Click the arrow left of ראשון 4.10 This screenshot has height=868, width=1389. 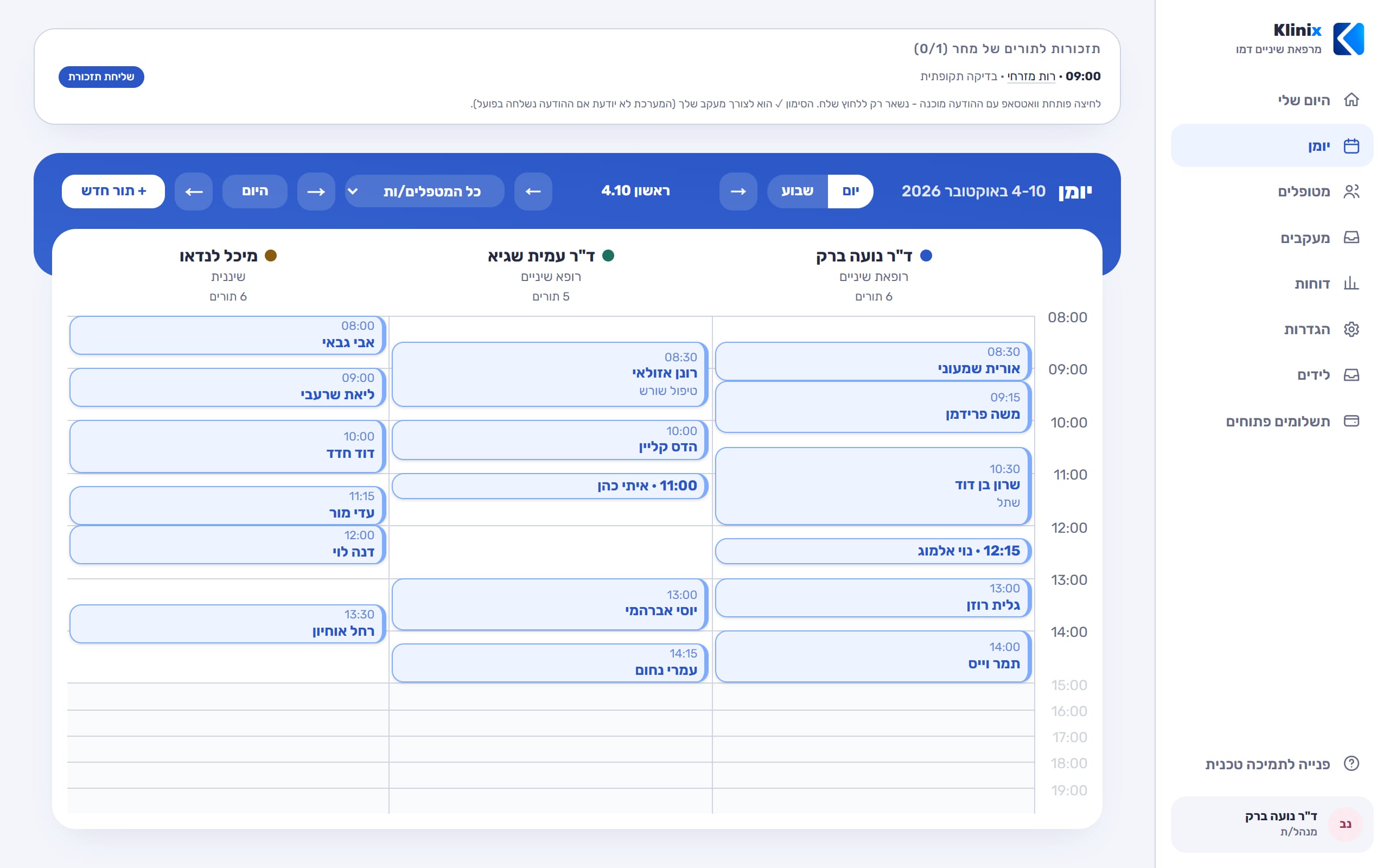[x=533, y=191]
